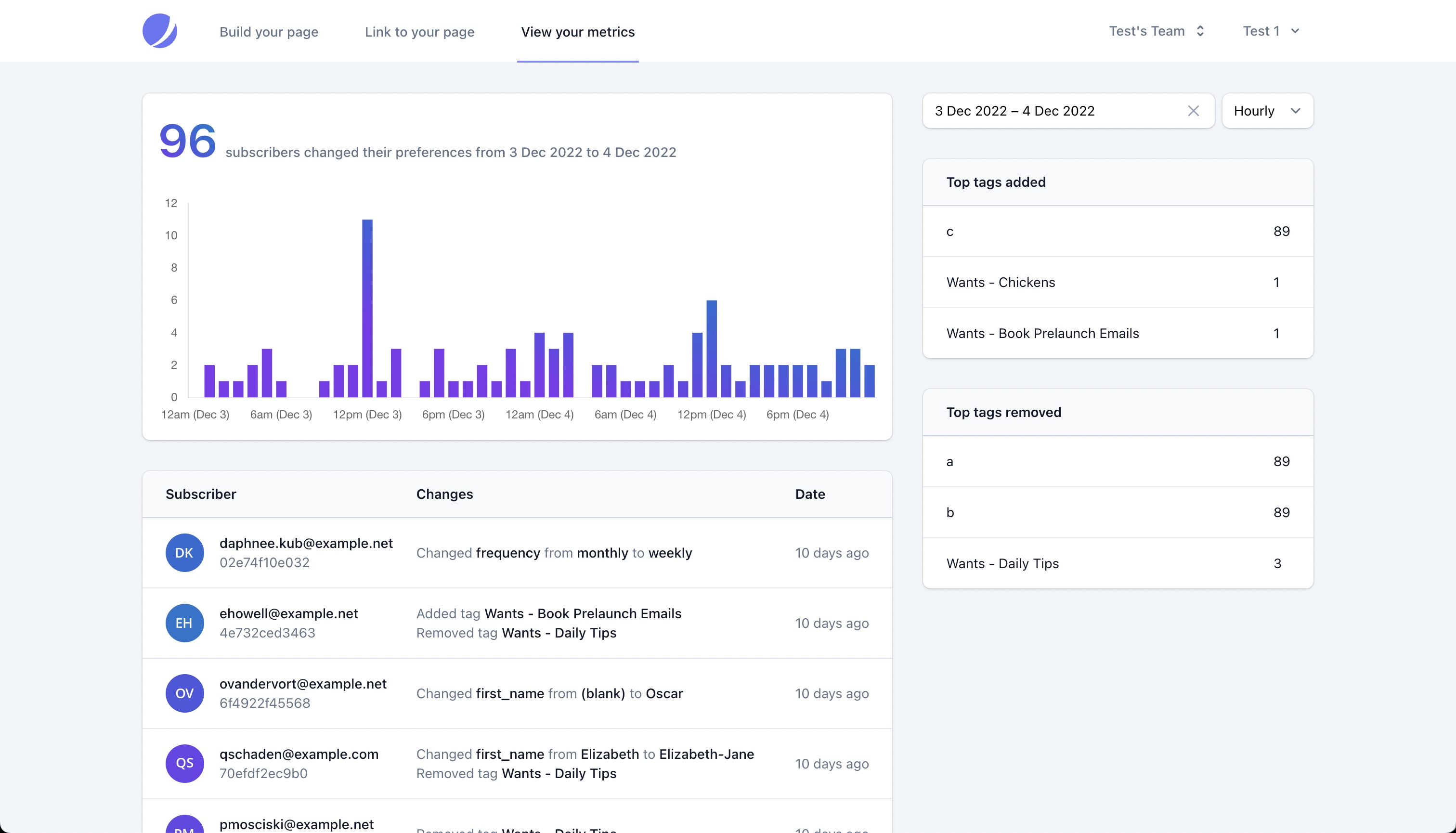Select the View your metrics tab
This screenshot has height=833, width=1456.
pyautogui.click(x=577, y=32)
